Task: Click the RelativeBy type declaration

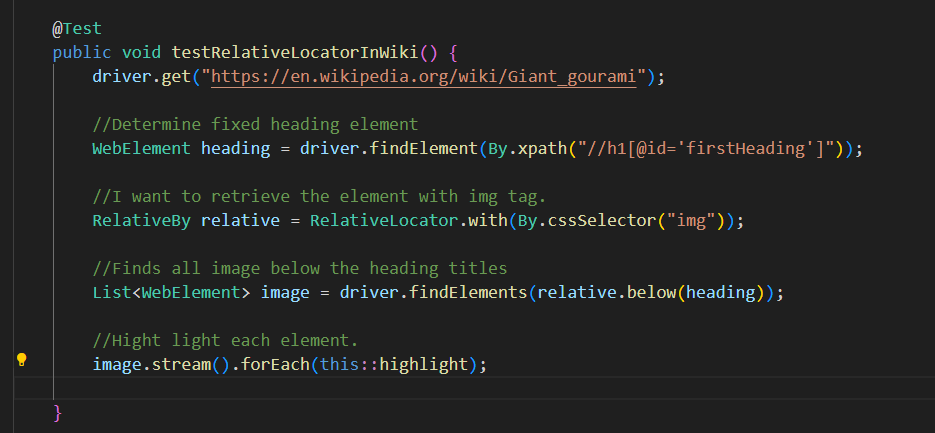Action: 141,220
